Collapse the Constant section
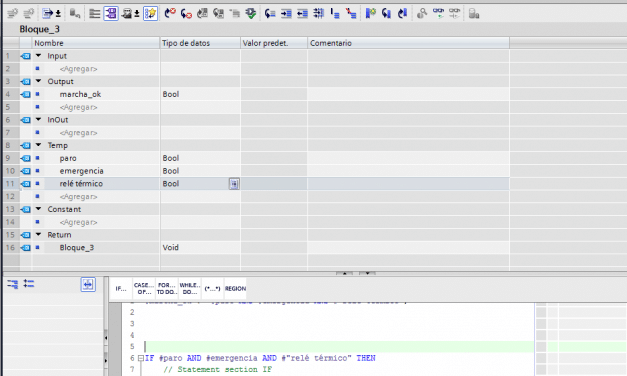The height and width of the screenshot is (376, 627). click(x=38, y=209)
